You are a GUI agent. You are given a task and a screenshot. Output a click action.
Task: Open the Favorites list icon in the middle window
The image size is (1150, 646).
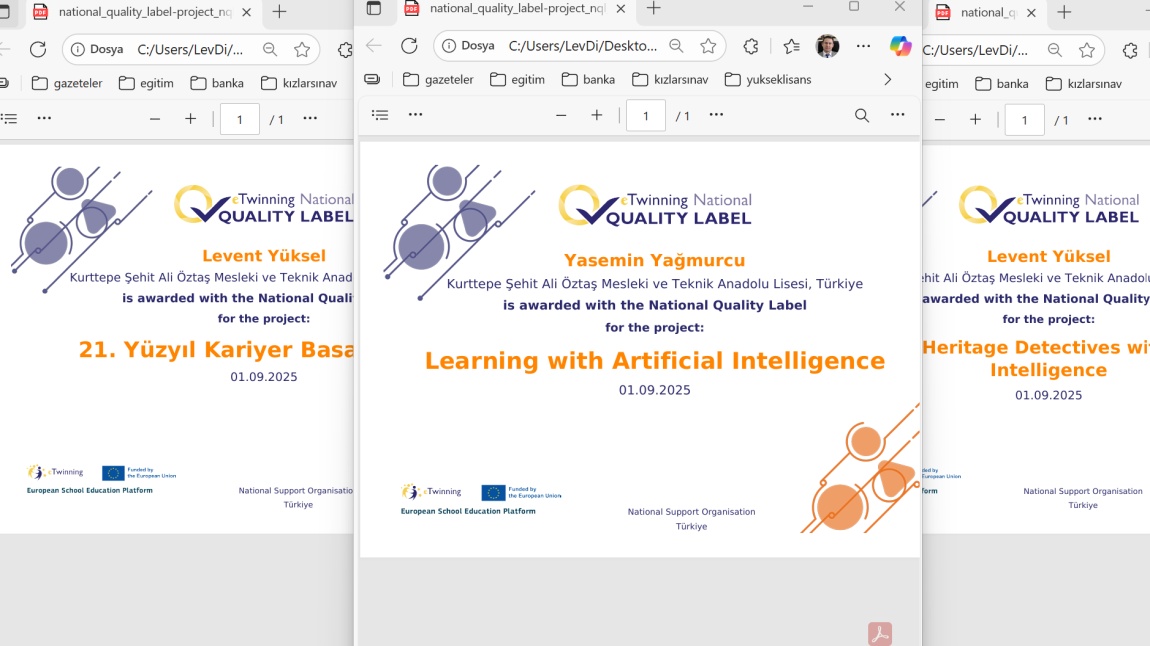pyautogui.click(x=791, y=46)
